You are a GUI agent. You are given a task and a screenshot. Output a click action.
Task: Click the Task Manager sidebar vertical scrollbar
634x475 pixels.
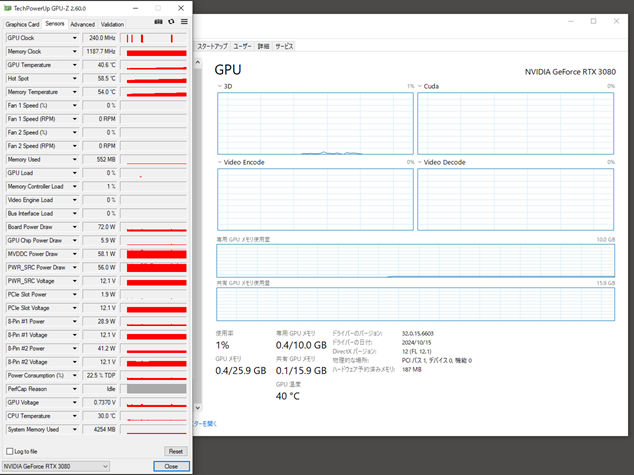pos(198,235)
